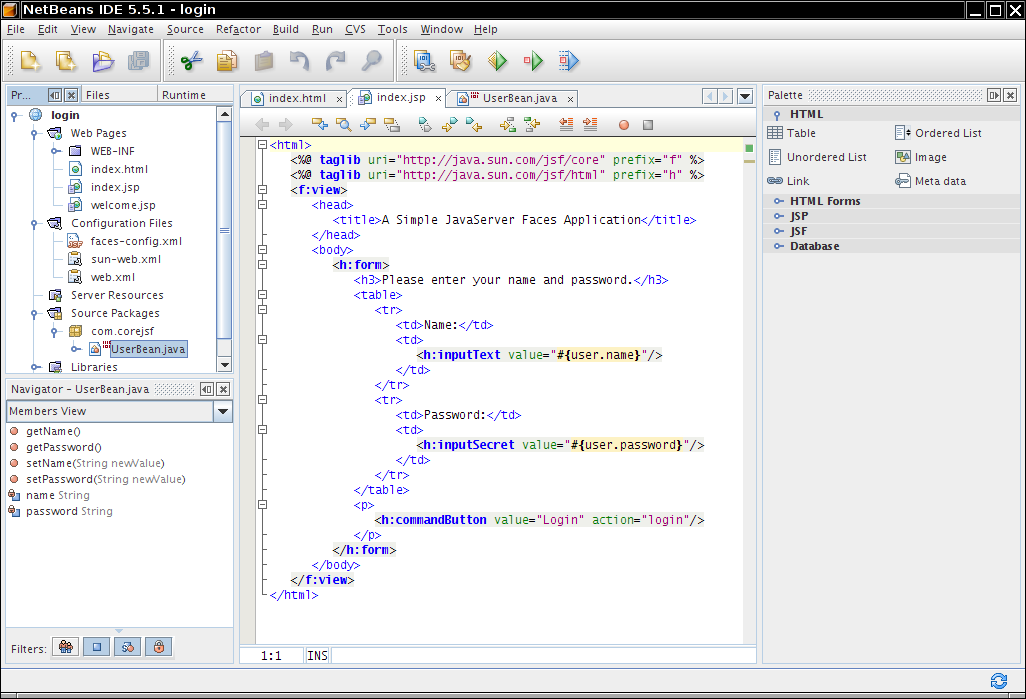
Task: Collapse the Web Pages tree node
Action: 34,134
